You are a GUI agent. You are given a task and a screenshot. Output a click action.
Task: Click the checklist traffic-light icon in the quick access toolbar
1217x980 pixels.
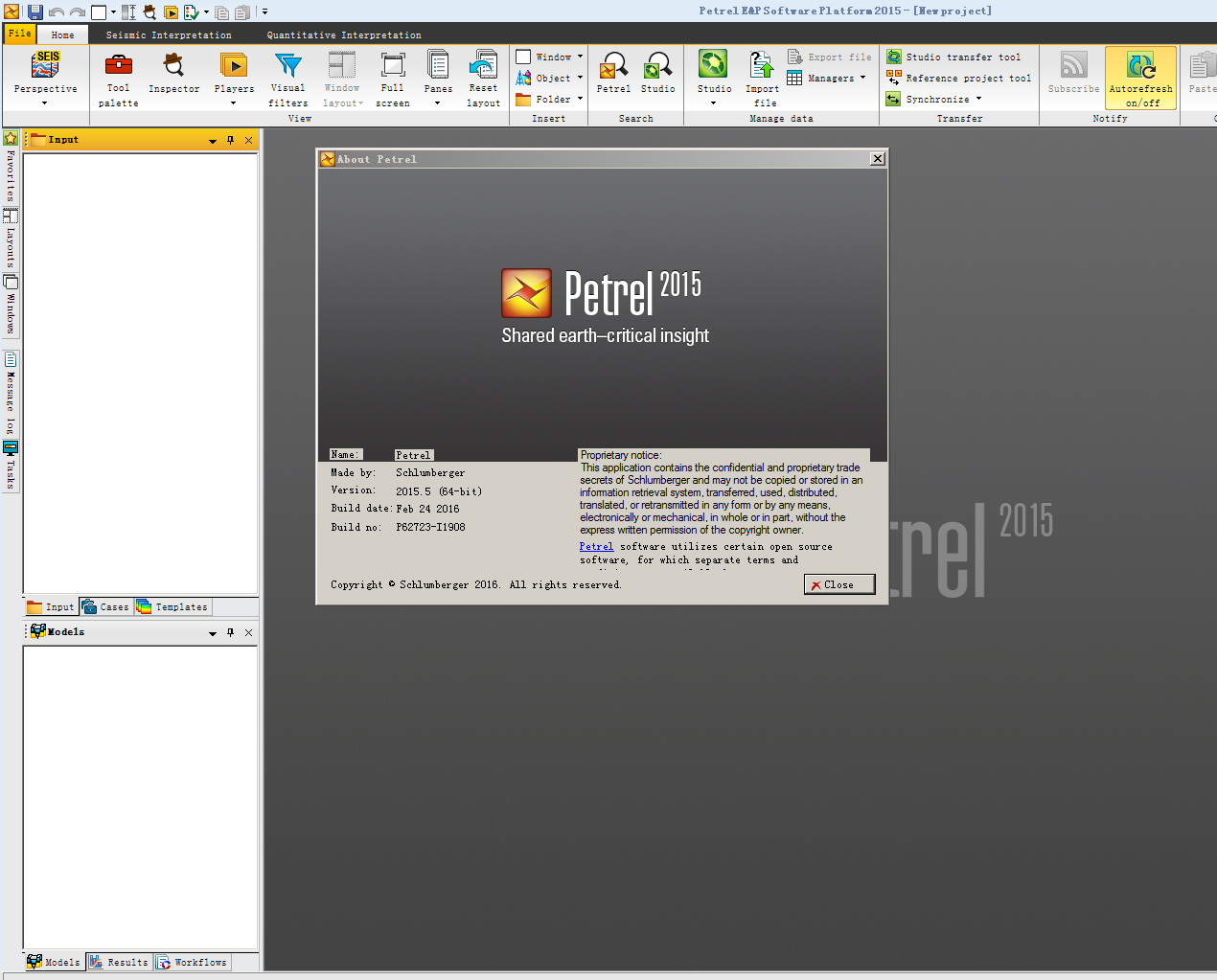(x=192, y=12)
